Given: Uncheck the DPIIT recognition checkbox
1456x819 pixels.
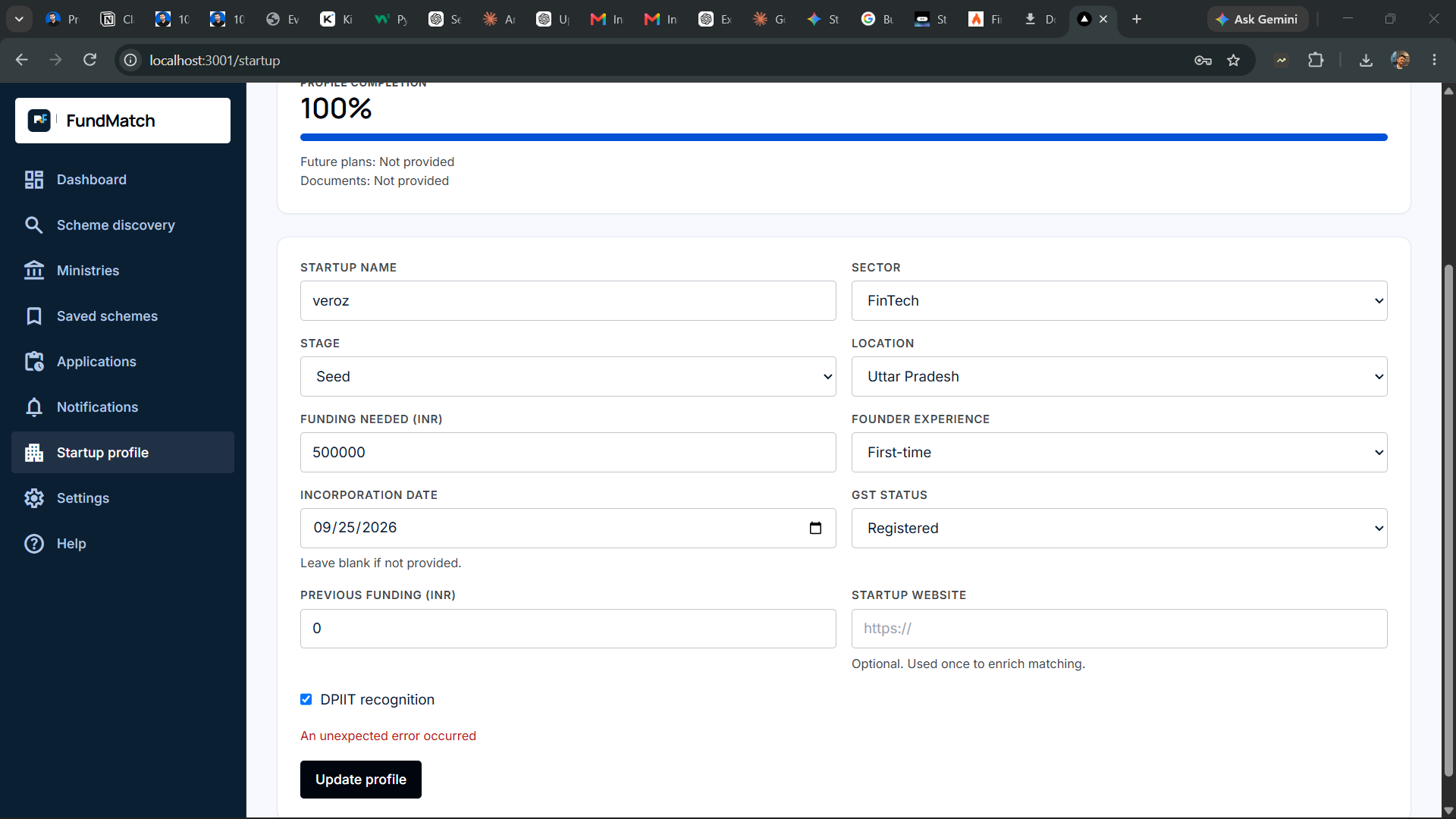Looking at the screenshot, I should click(x=306, y=699).
